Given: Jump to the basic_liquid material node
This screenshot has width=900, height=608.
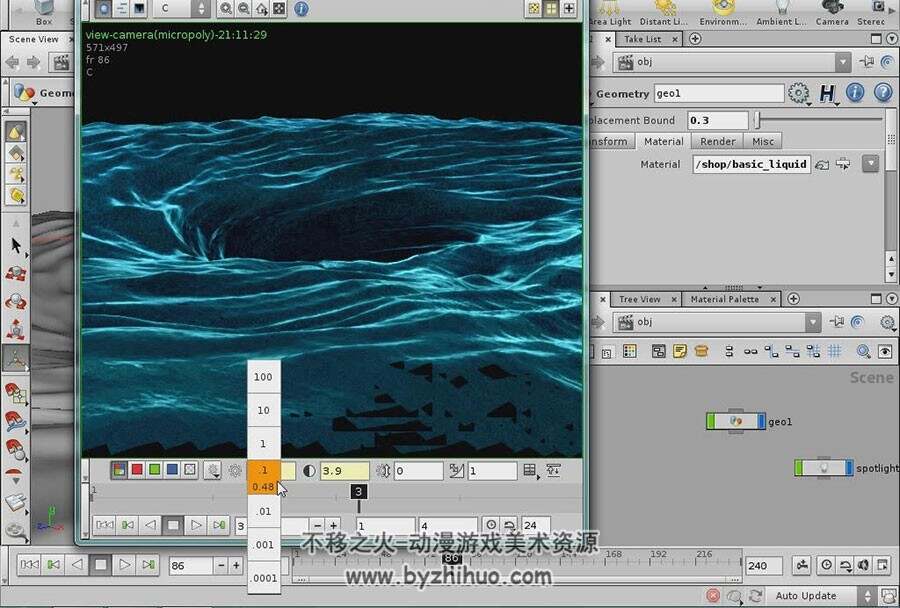Looking at the screenshot, I should click(x=822, y=165).
